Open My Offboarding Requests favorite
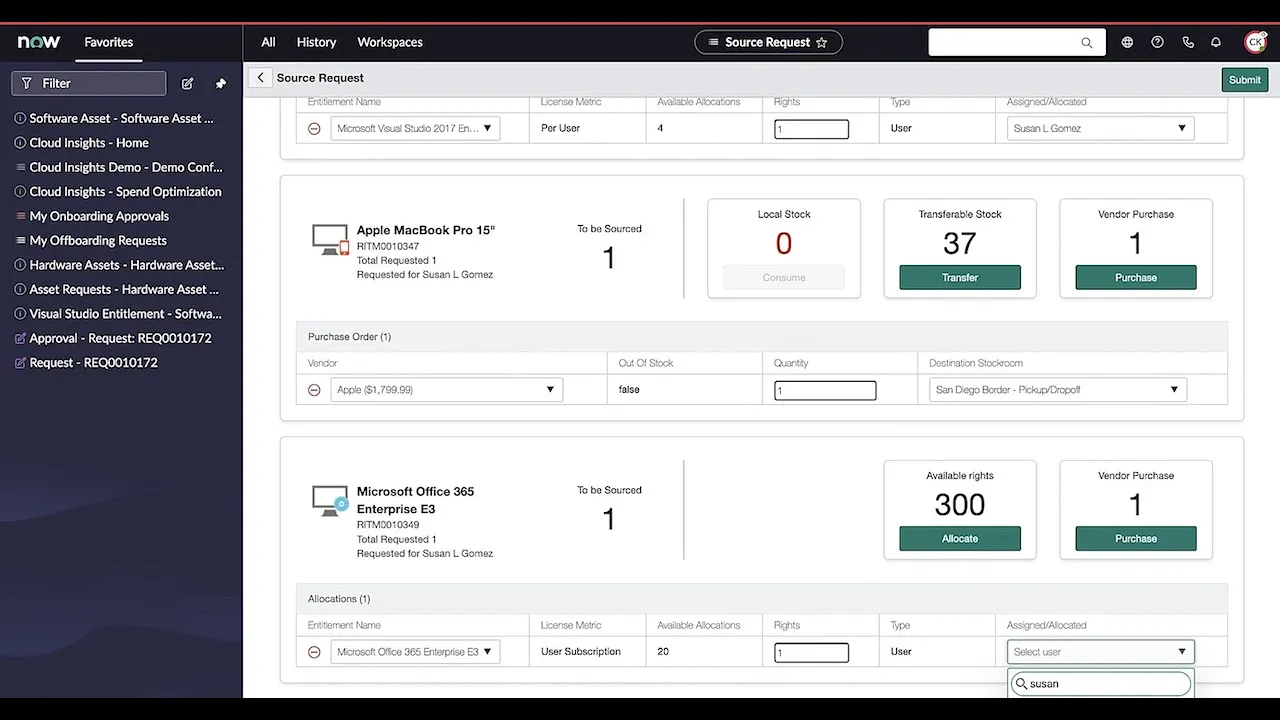Screen dimensions: 1280x720 tap(98, 241)
